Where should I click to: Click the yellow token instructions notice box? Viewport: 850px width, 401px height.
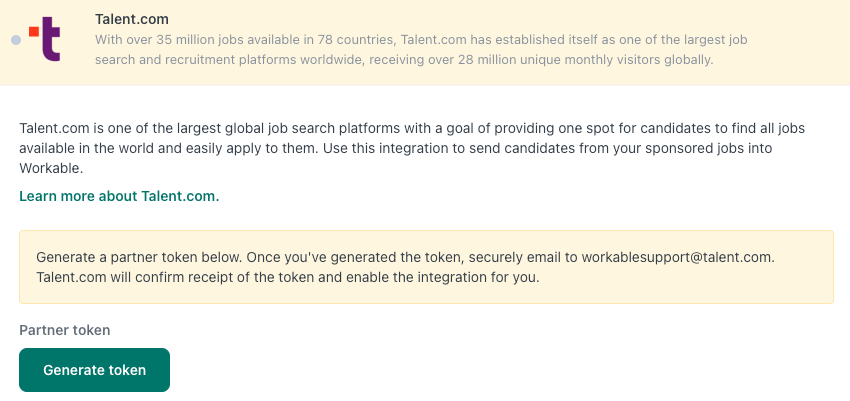point(426,267)
